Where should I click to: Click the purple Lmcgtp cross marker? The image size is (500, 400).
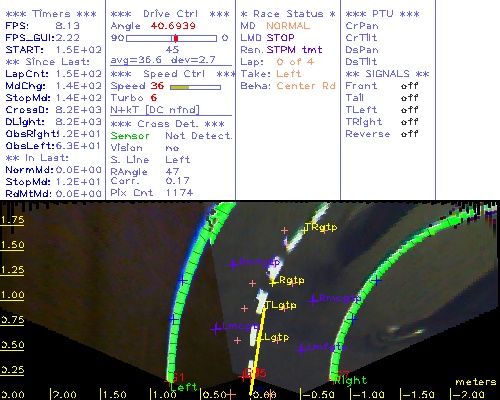pyautogui.click(x=216, y=329)
